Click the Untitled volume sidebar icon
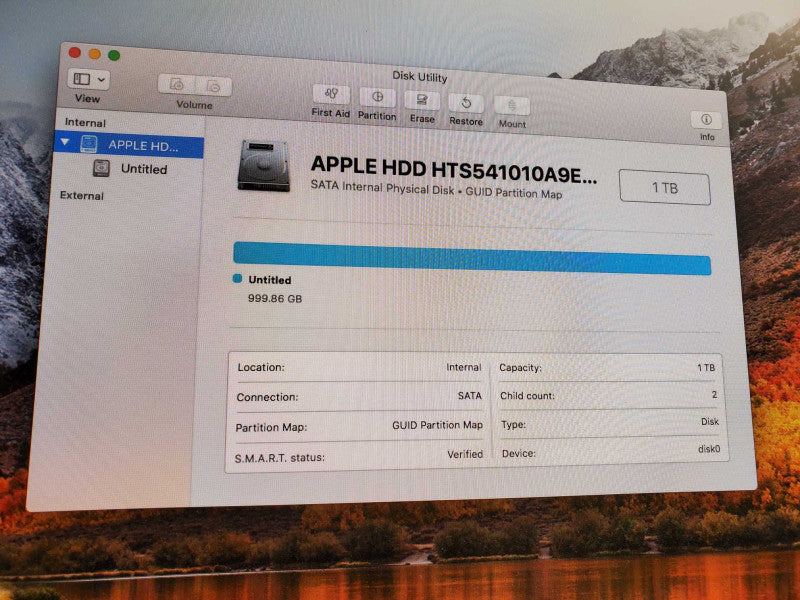The width and height of the screenshot is (800, 600). click(x=101, y=168)
